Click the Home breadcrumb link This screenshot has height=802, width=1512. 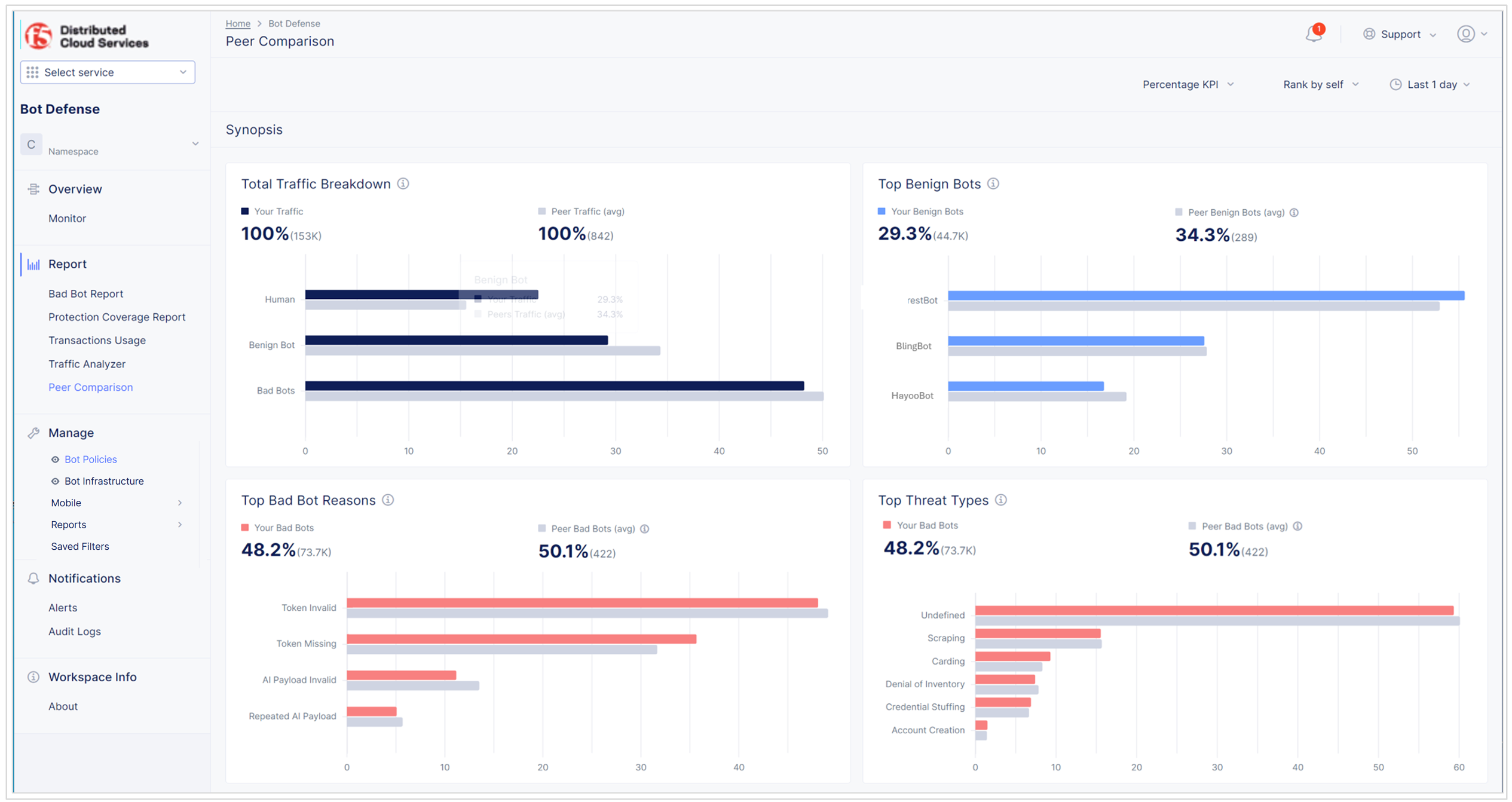[x=237, y=23]
